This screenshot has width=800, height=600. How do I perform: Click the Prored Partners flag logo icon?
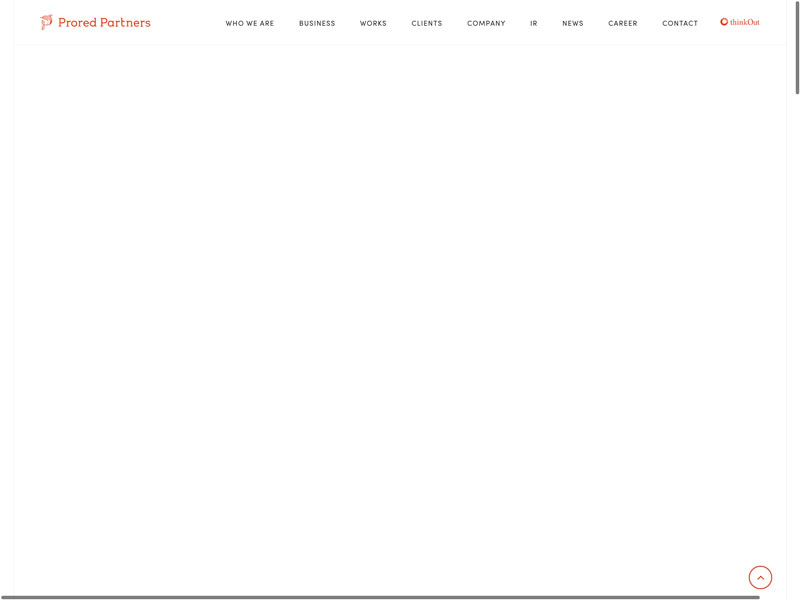tap(46, 22)
